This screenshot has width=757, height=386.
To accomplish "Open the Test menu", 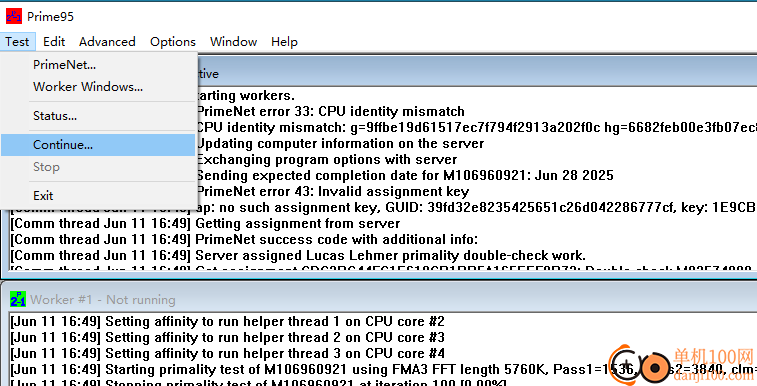I will point(17,42).
